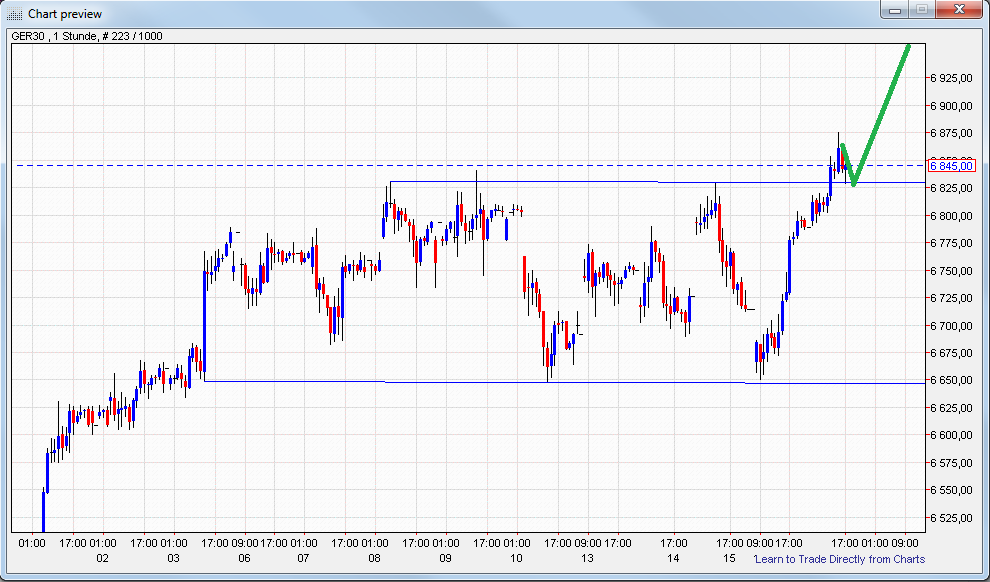This screenshot has width=990, height=582.
Task: Minimize the Chart preview window
Action: click(x=893, y=13)
